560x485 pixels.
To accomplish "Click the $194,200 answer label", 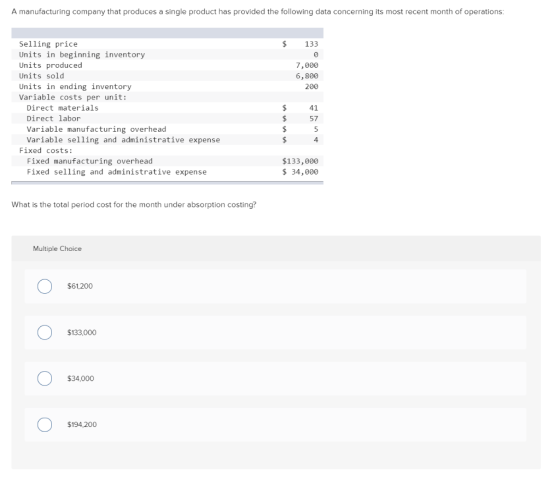I will [82, 424].
